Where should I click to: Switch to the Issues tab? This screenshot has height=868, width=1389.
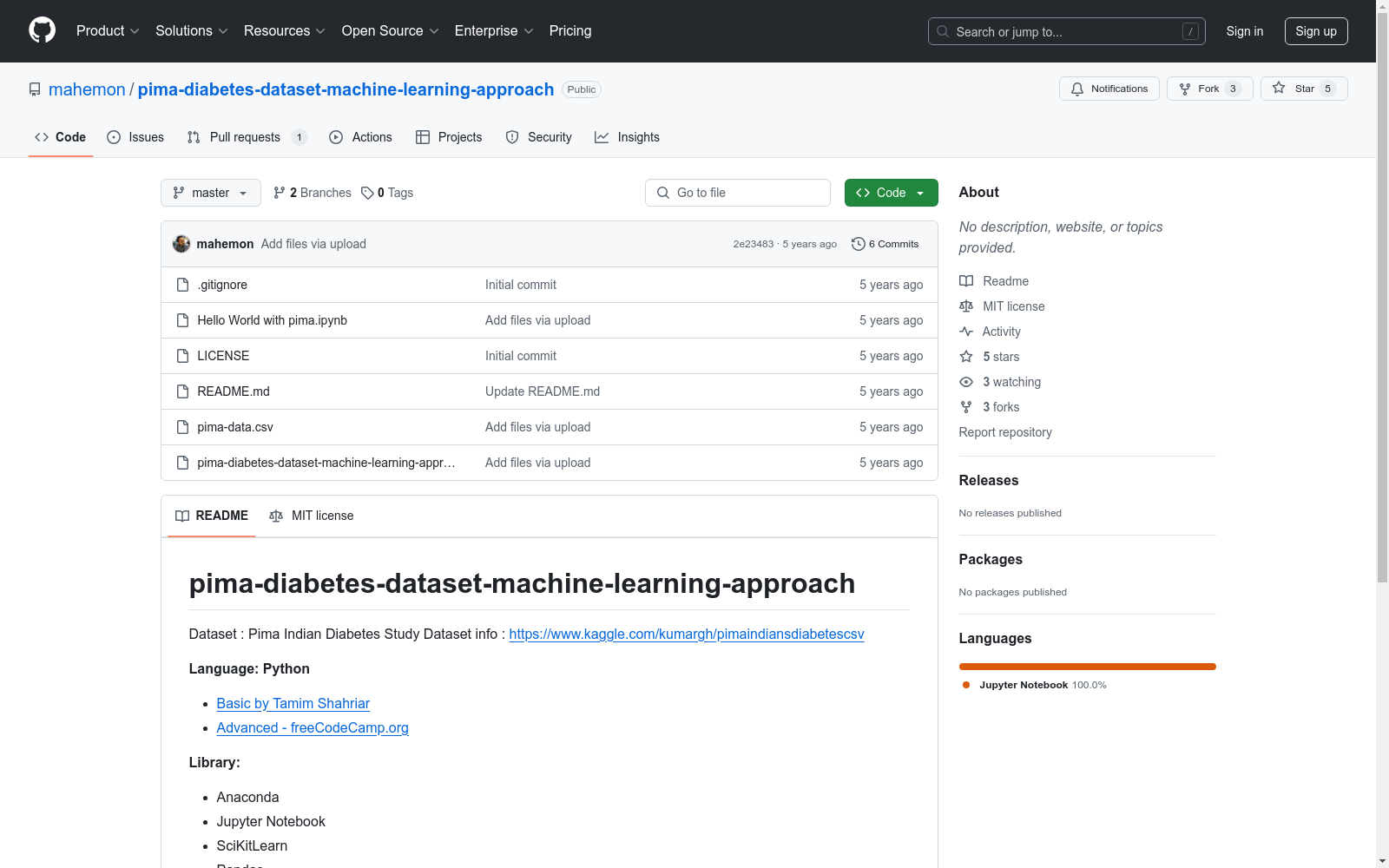[x=135, y=137]
